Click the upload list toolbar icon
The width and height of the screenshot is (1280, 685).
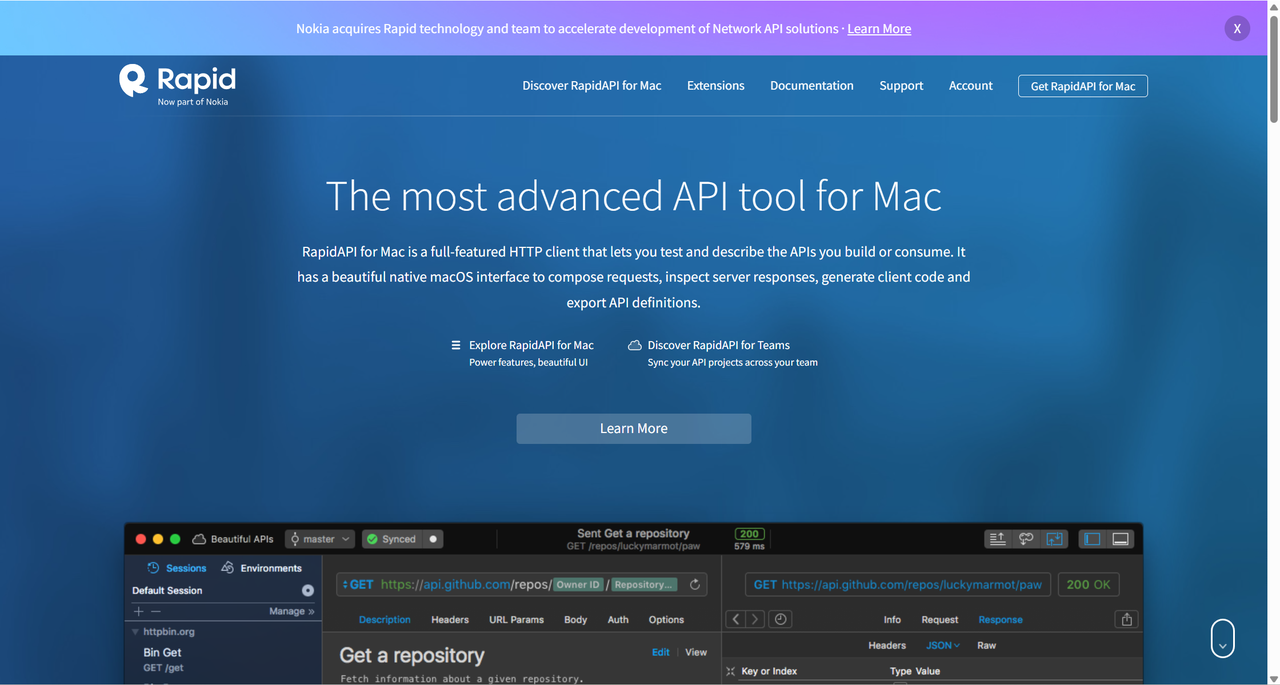point(997,539)
